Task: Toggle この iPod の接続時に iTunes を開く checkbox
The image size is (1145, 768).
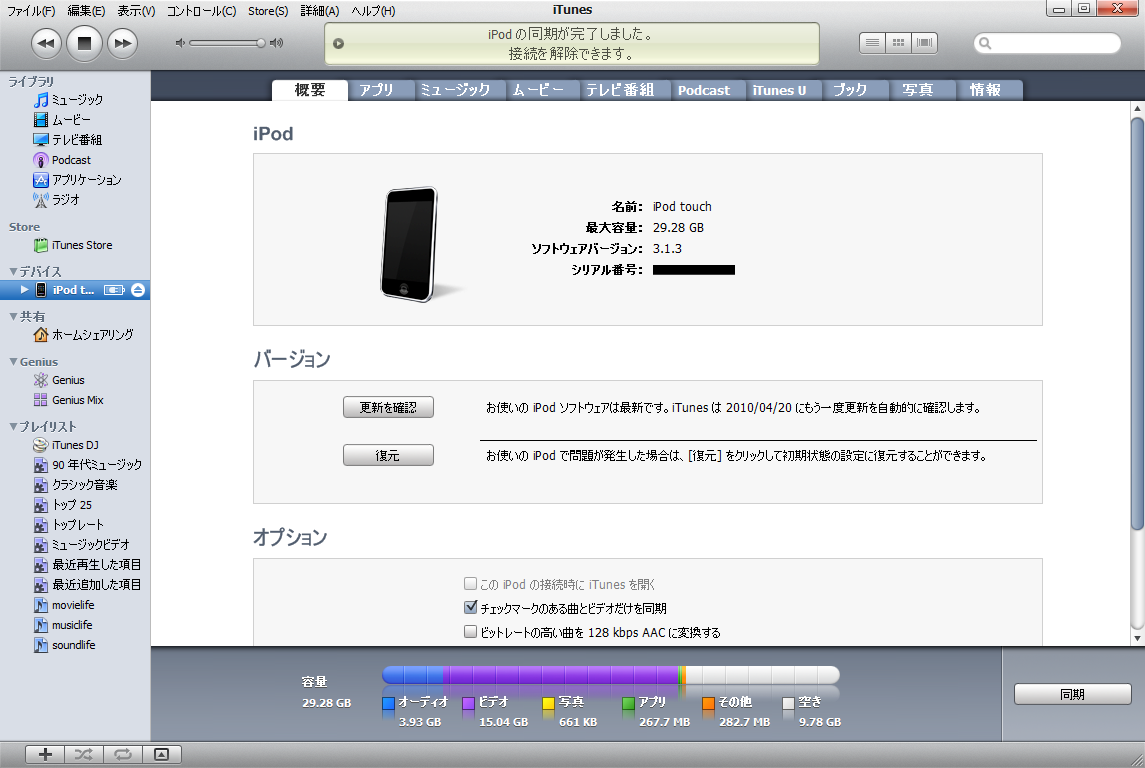Action: pos(470,584)
